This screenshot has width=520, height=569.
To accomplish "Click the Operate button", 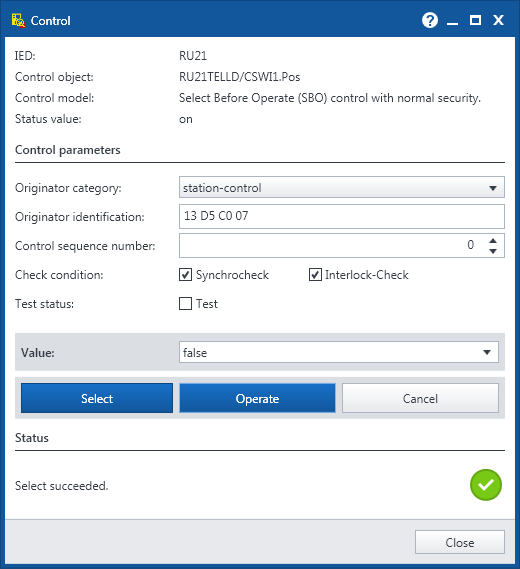I will (257, 398).
